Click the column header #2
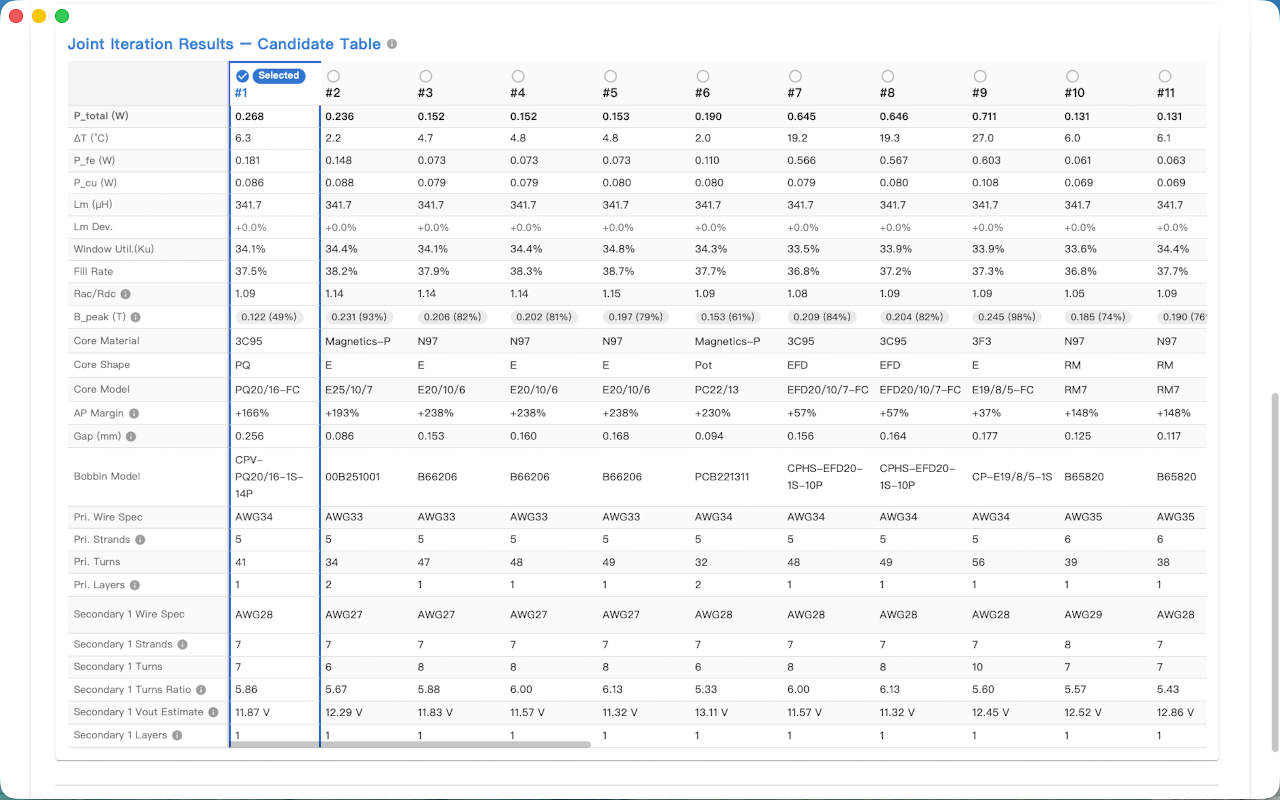The height and width of the screenshot is (800, 1280). (x=334, y=93)
